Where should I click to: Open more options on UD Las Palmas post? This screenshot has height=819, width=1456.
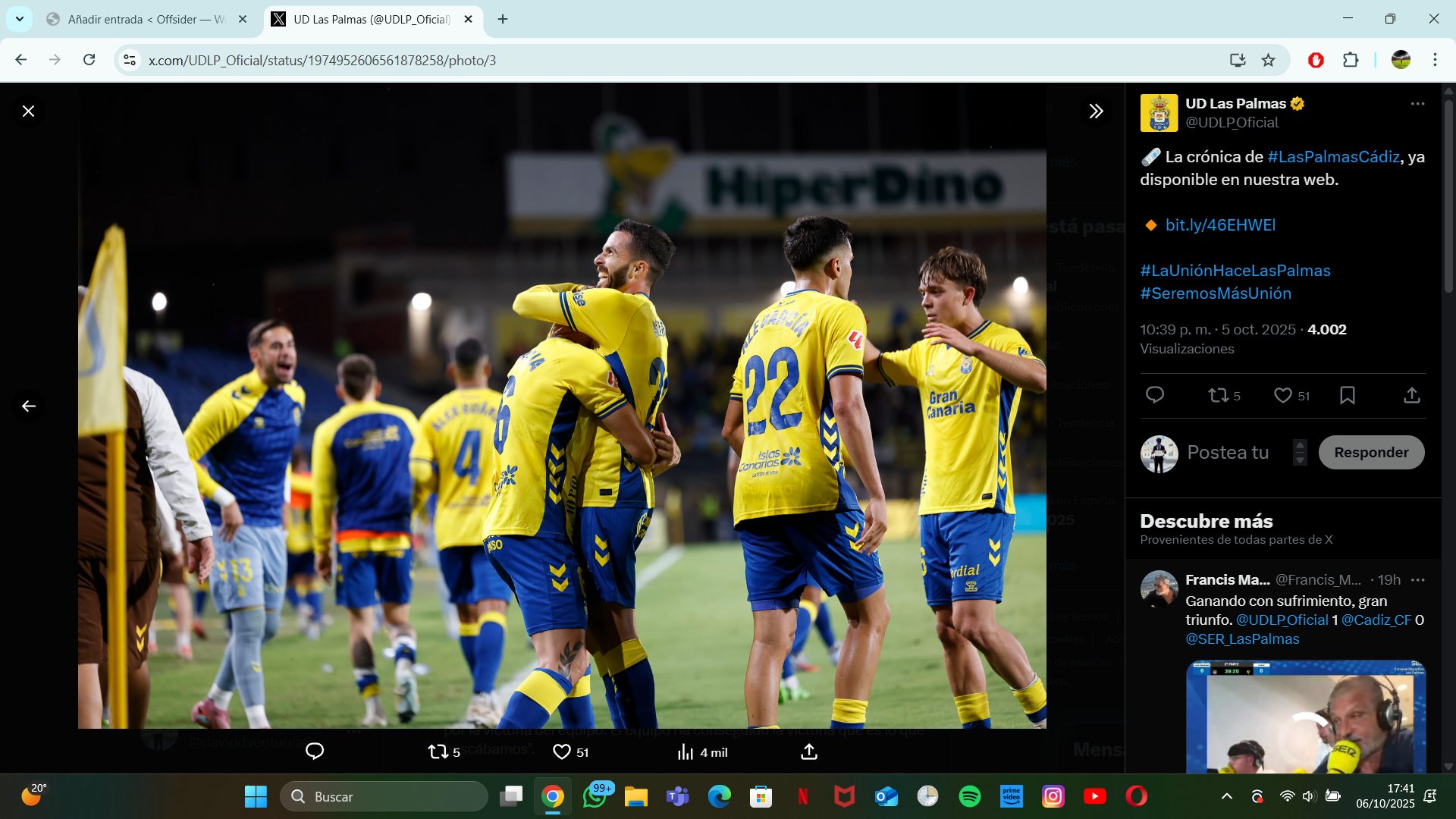[x=1417, y=104]
